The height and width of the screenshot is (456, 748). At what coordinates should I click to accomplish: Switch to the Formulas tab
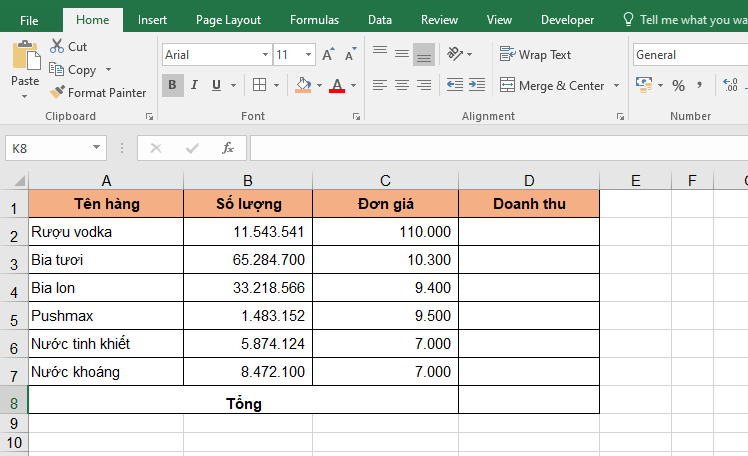pyautogui.click(x=314, y=20)
